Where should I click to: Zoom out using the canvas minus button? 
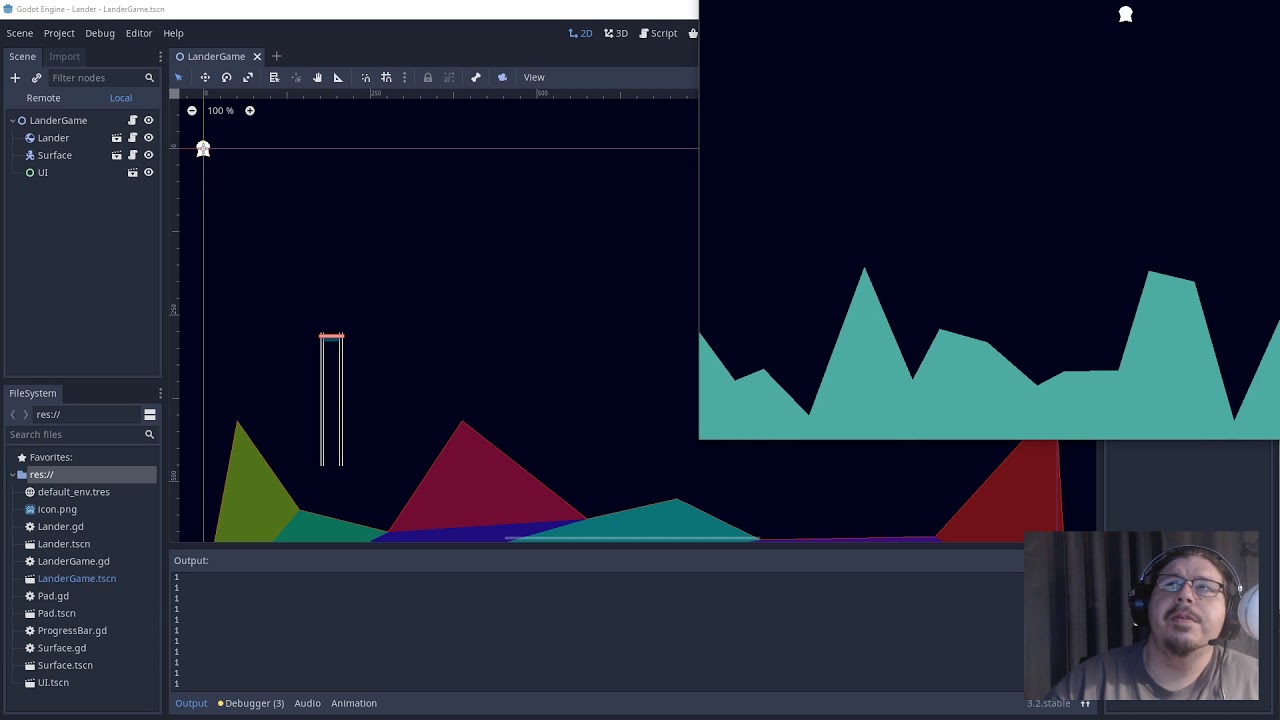[192, 111]
